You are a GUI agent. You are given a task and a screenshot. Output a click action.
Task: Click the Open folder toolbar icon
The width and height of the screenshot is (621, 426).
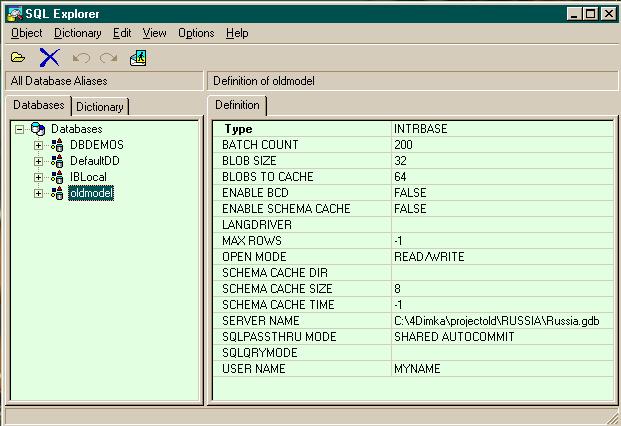pos(18,58)
